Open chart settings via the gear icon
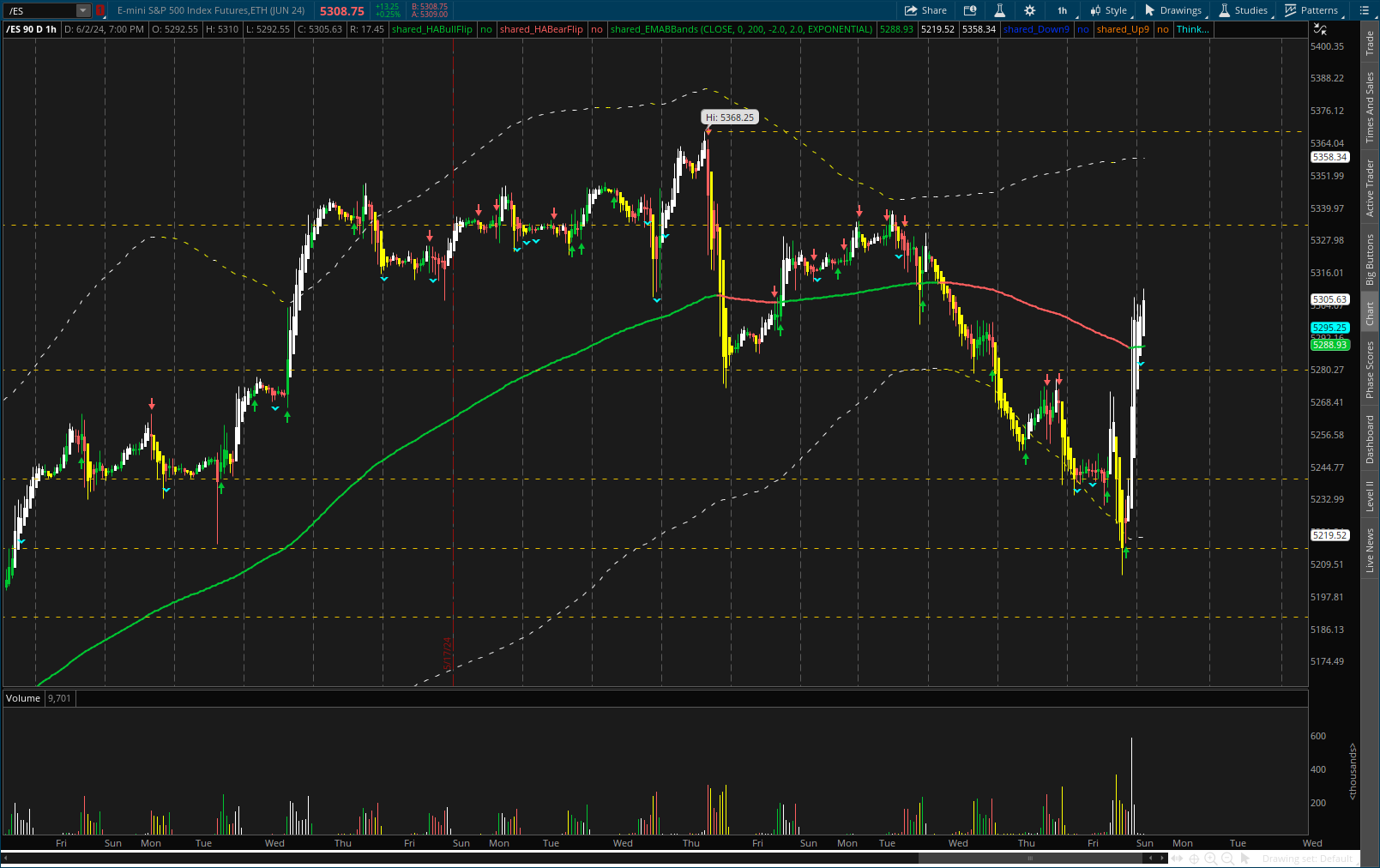 (1029, 10)
